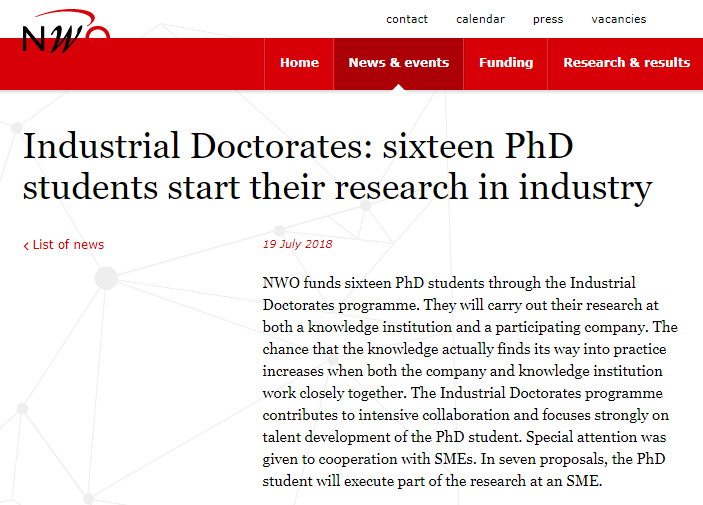The height and width of the screenshot is (505, 703).
Task: Click the paragraph starting 'NWO funds sixteen PhD students'
Action: (x=470, y=382)
